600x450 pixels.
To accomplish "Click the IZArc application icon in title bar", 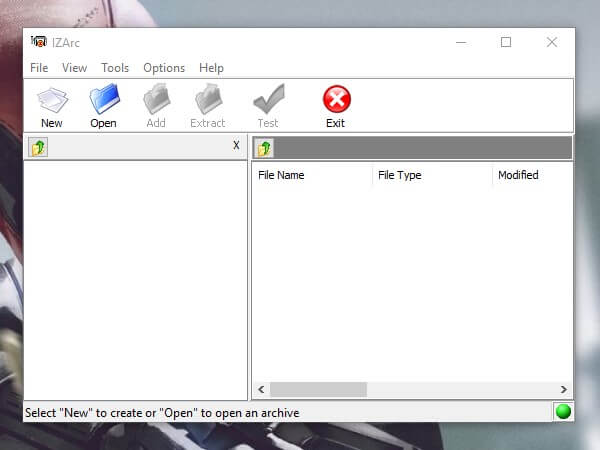I will click(x=39, y=42).
